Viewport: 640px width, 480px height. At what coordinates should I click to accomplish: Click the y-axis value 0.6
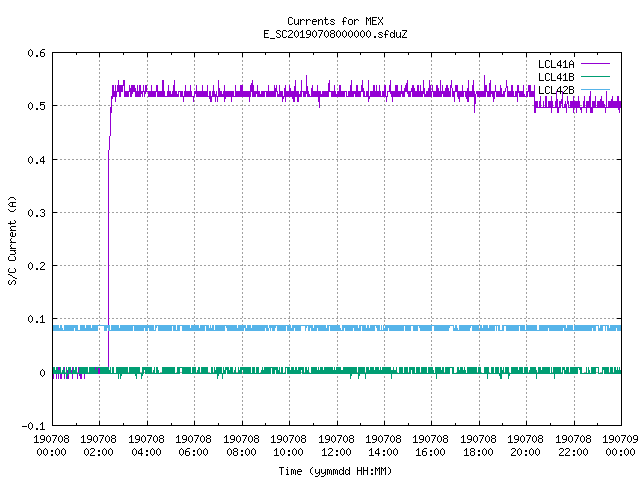pyautogui.click(x=36, y=53)
